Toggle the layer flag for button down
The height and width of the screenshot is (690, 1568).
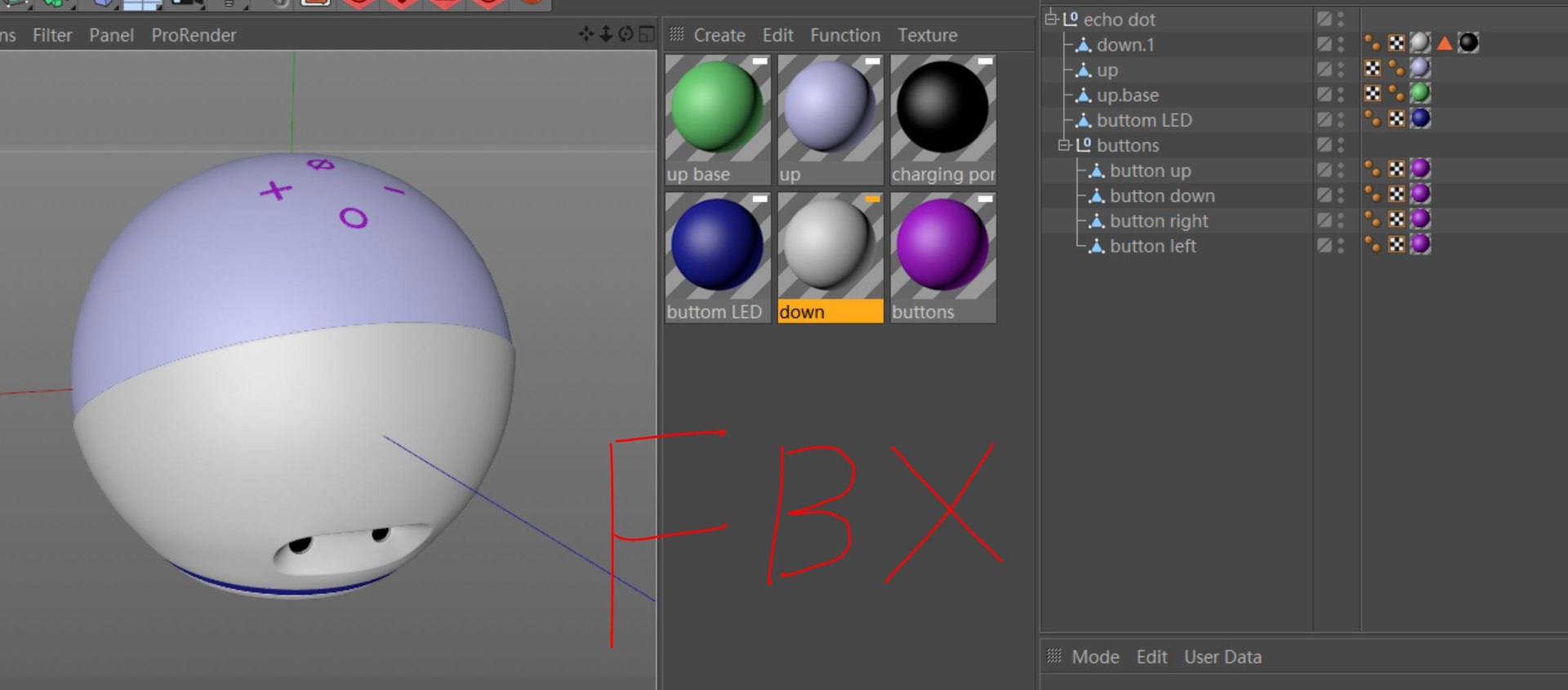(1325, 195)
